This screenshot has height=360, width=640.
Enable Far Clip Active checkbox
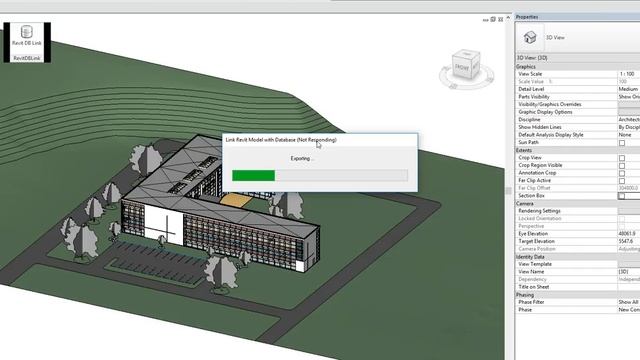tap(622, 181)
